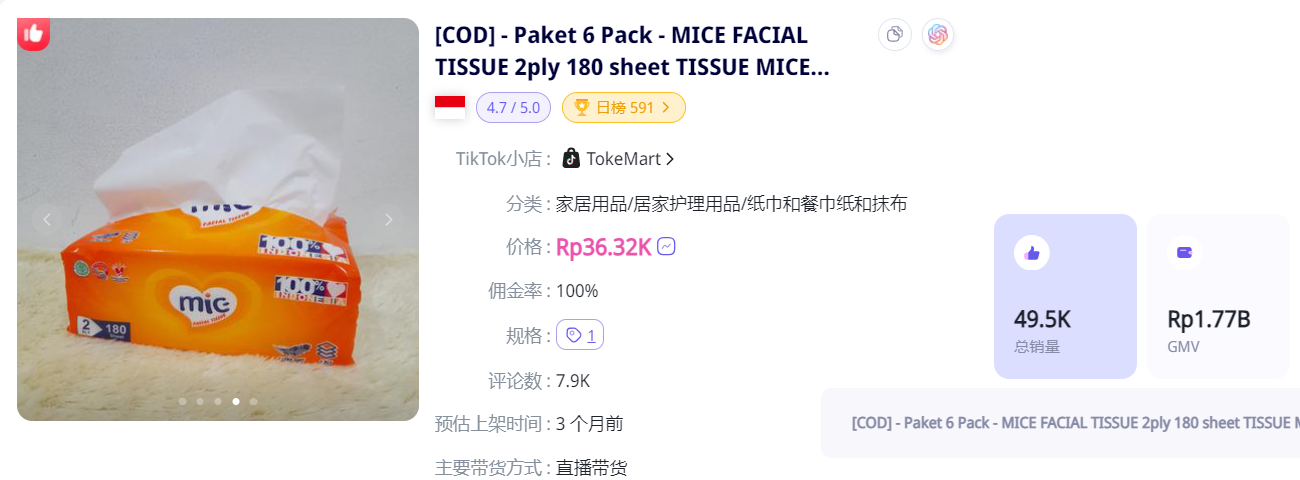Screen dimensions: 1300x480
Task: Click the wallet icon in the GMV card
Action: (x=1185, y=252)
